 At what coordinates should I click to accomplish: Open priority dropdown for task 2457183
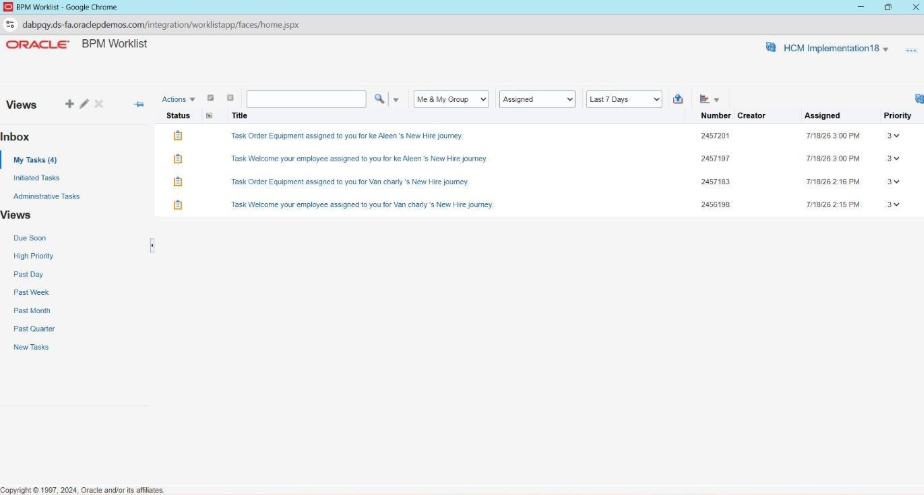pos(893,182)
